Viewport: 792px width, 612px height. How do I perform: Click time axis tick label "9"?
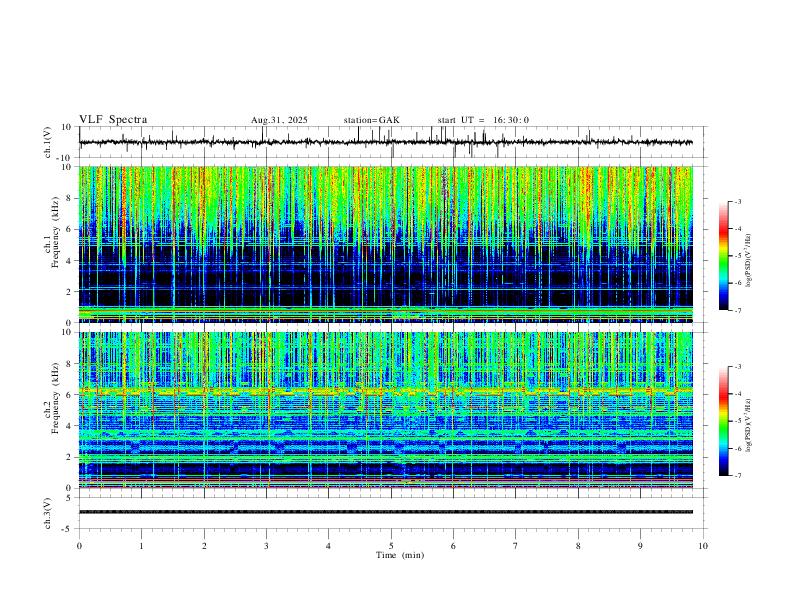click(640, 546)
